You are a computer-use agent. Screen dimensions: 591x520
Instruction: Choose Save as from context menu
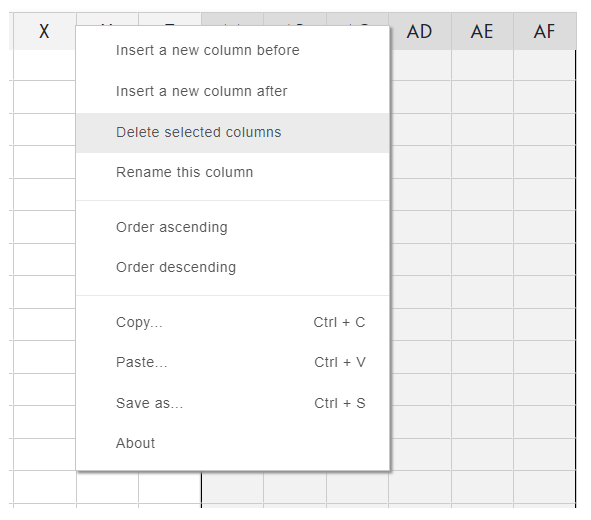233,404
